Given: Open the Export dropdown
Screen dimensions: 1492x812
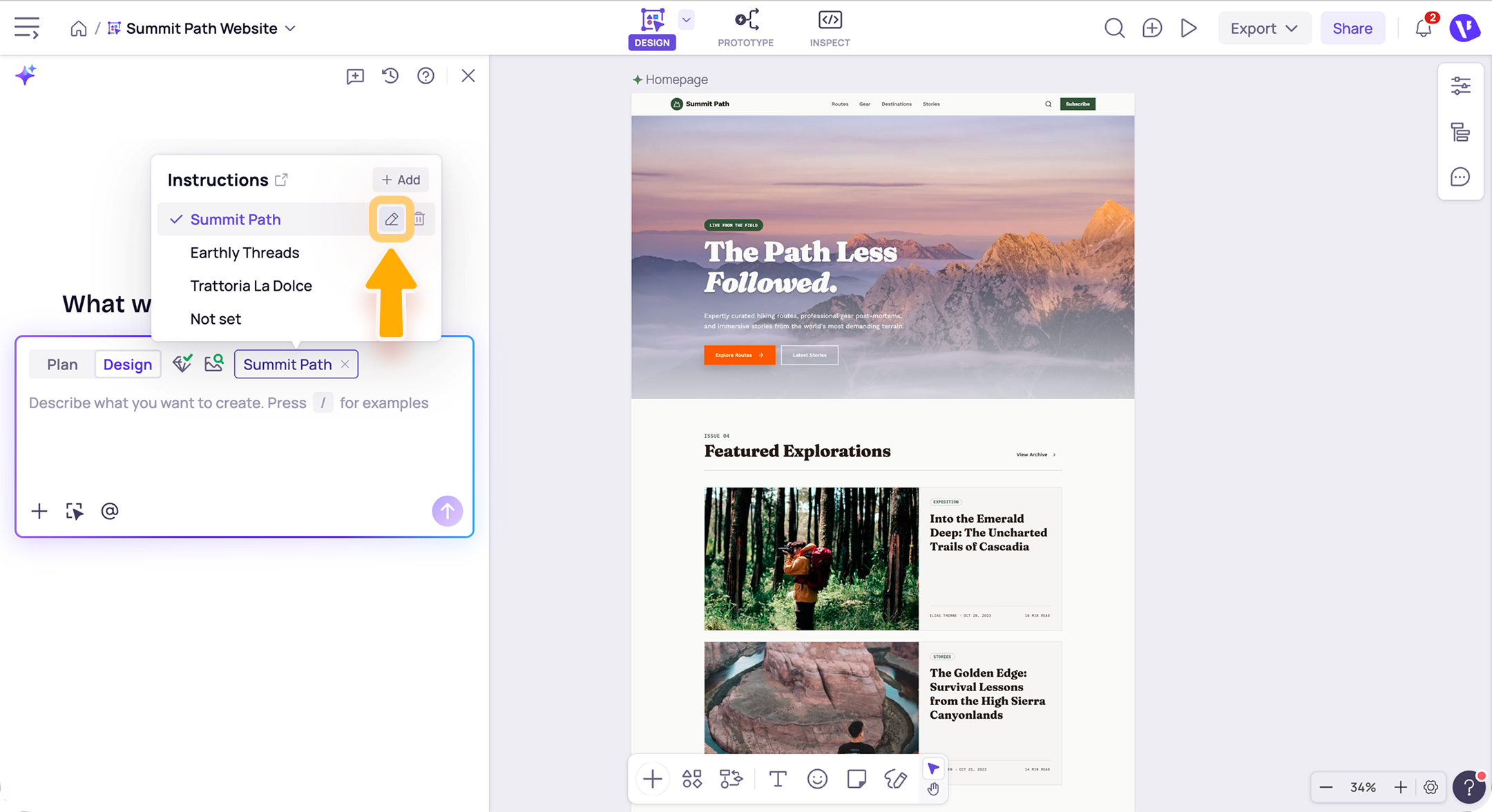Looking at the screenshot, I should [x=1264, y=28].
